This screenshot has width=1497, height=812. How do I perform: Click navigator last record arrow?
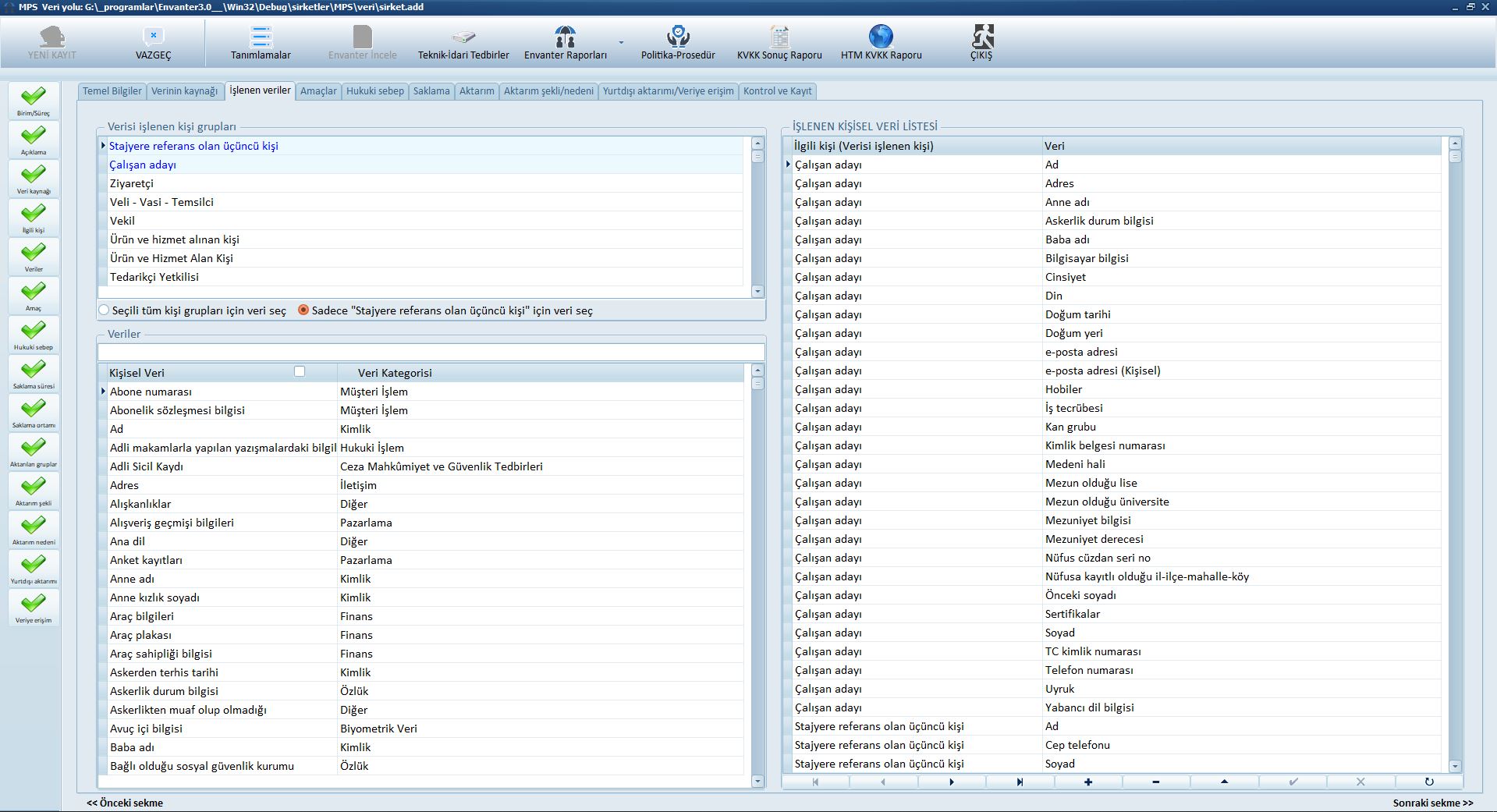pos(1020,782)
